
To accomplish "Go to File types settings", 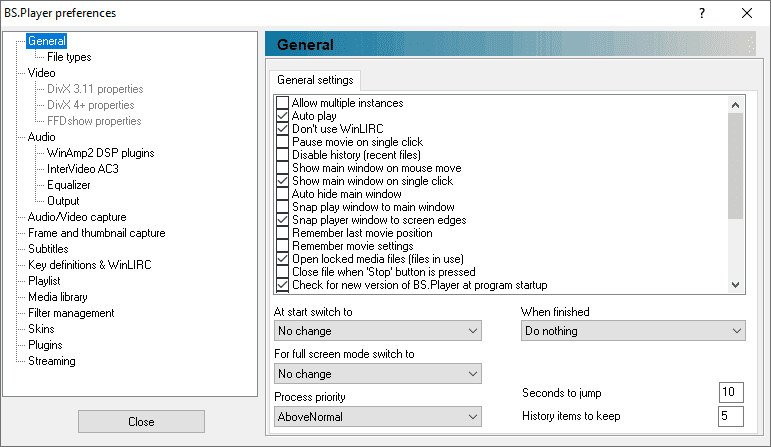I will point(69,57).
